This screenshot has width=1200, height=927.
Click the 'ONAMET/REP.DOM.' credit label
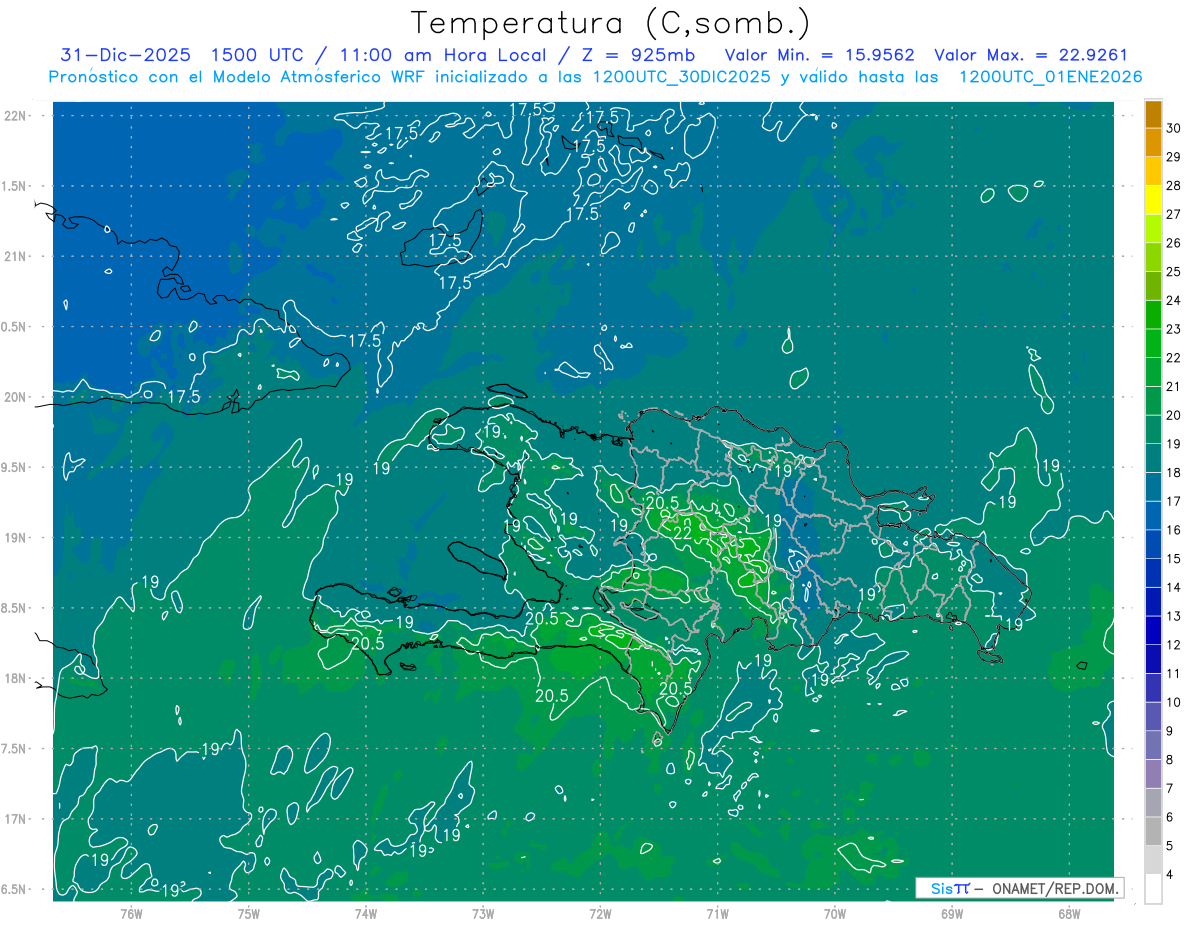click(1055, 888)
